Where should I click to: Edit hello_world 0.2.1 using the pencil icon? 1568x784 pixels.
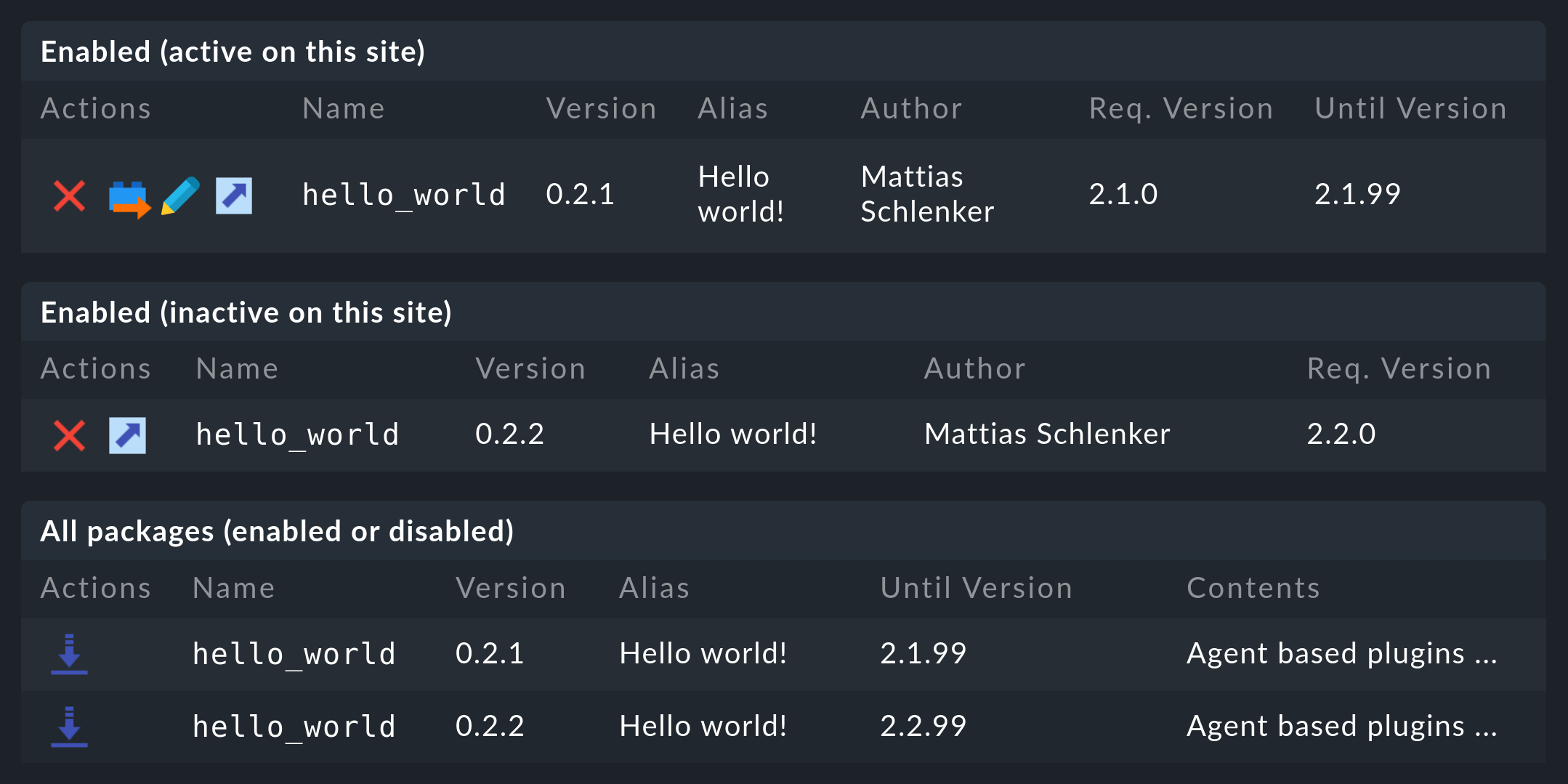point(180,196)
